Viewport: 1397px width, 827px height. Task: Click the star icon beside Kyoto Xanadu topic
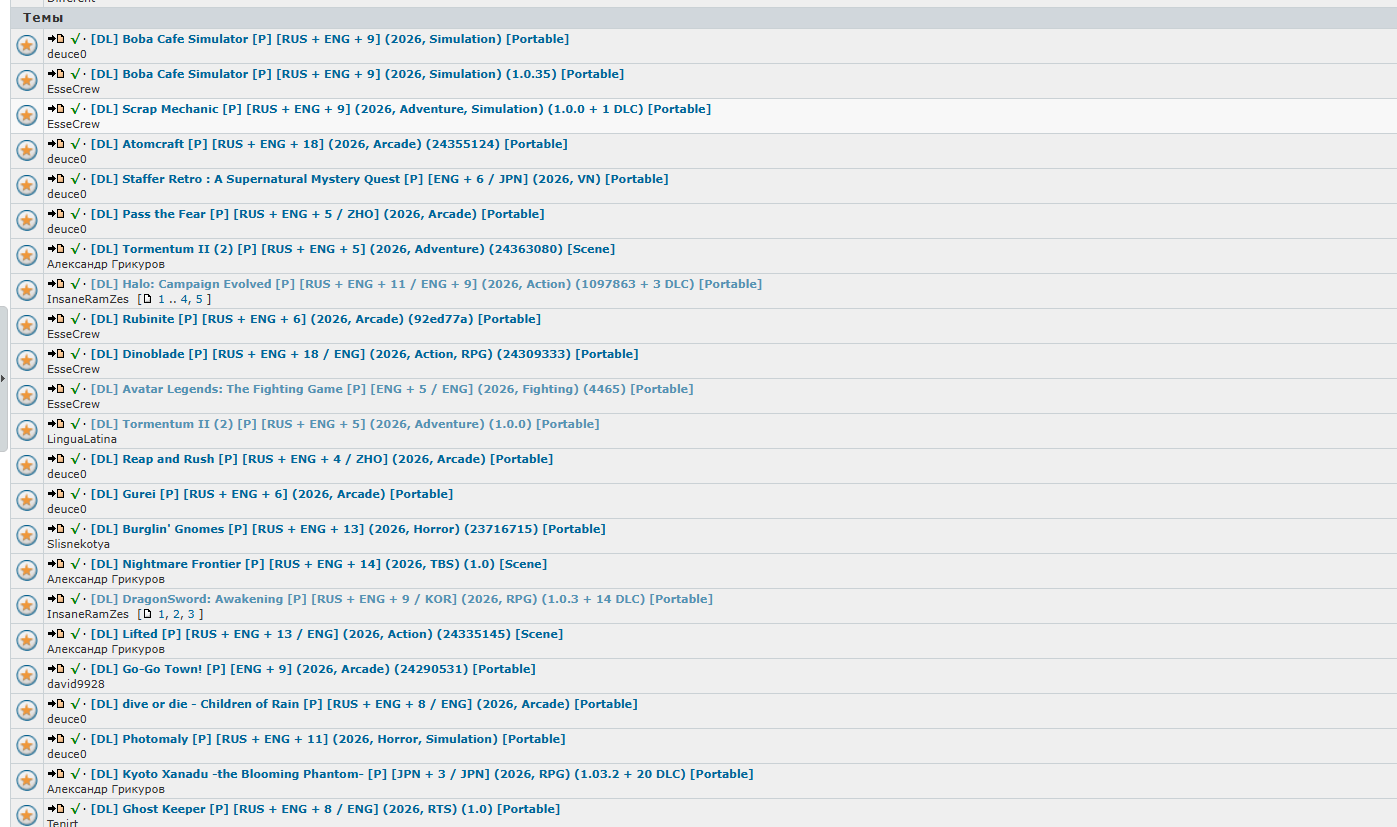tap(27, 781)
